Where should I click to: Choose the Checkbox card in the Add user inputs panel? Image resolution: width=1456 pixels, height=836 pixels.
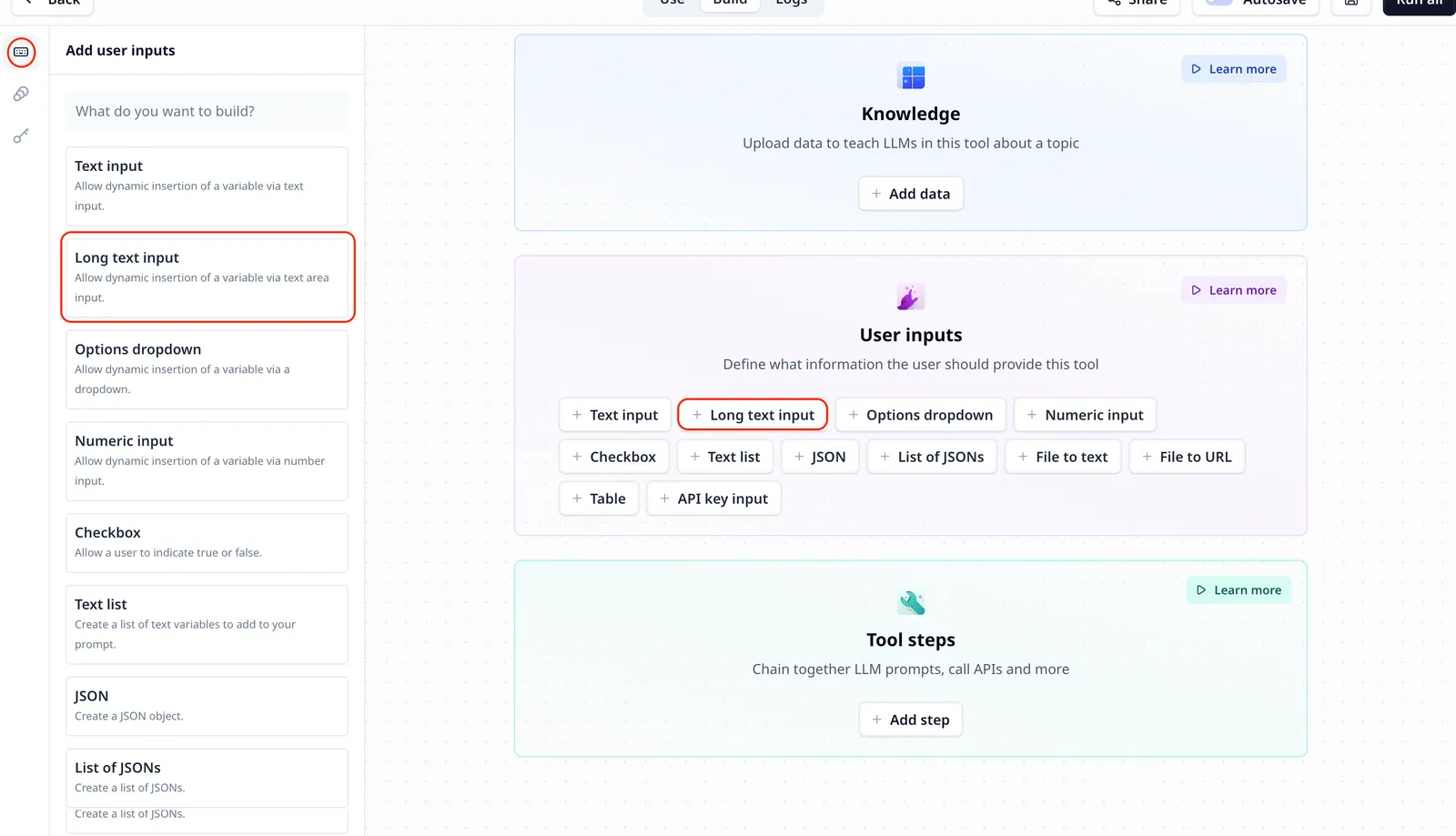point(207,543)
